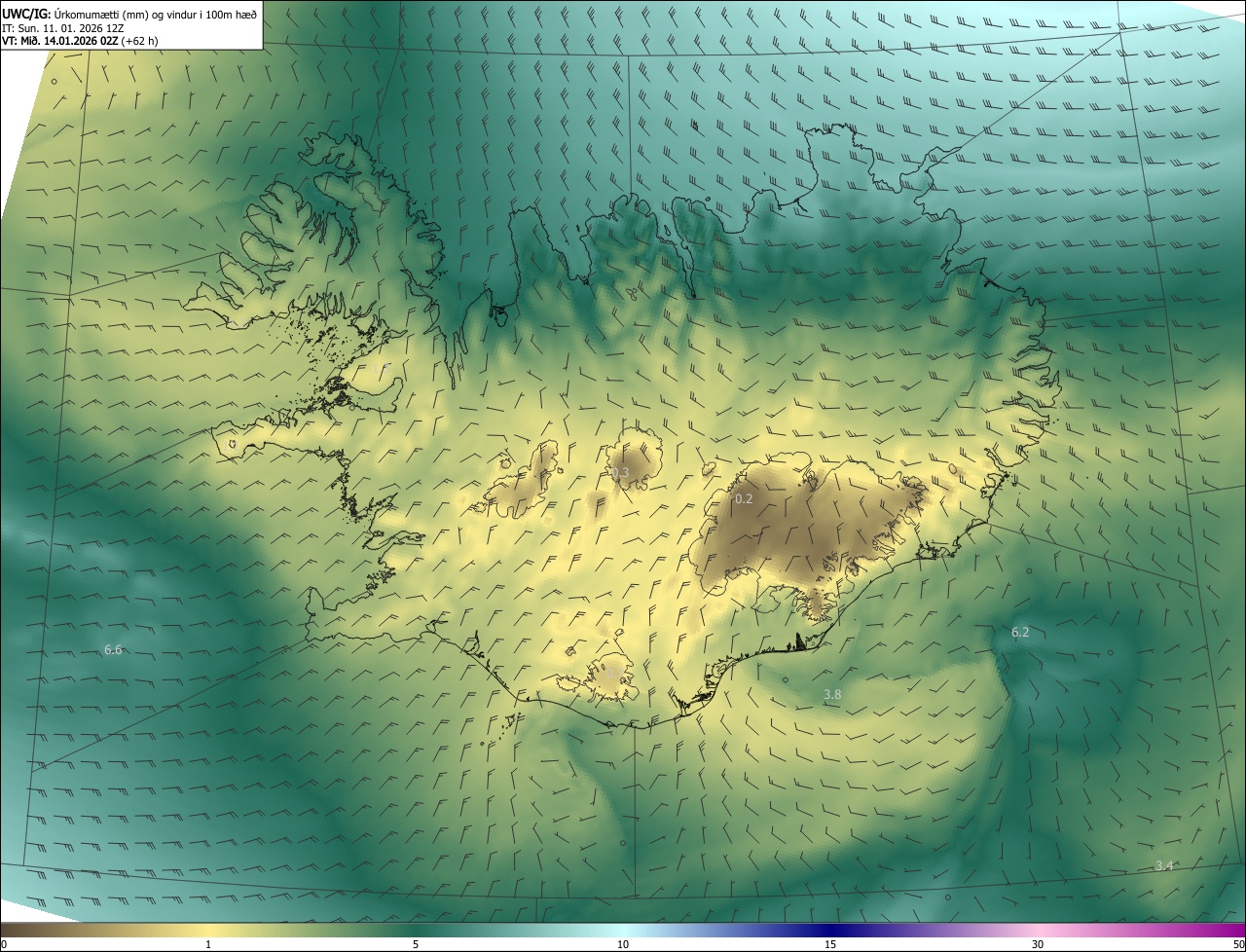
Task: Click the 0.2 value label on the large glacier
Action: [744, 499]
